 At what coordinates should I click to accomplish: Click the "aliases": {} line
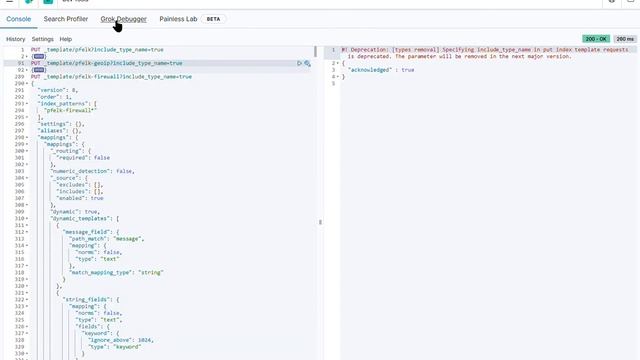59,131
